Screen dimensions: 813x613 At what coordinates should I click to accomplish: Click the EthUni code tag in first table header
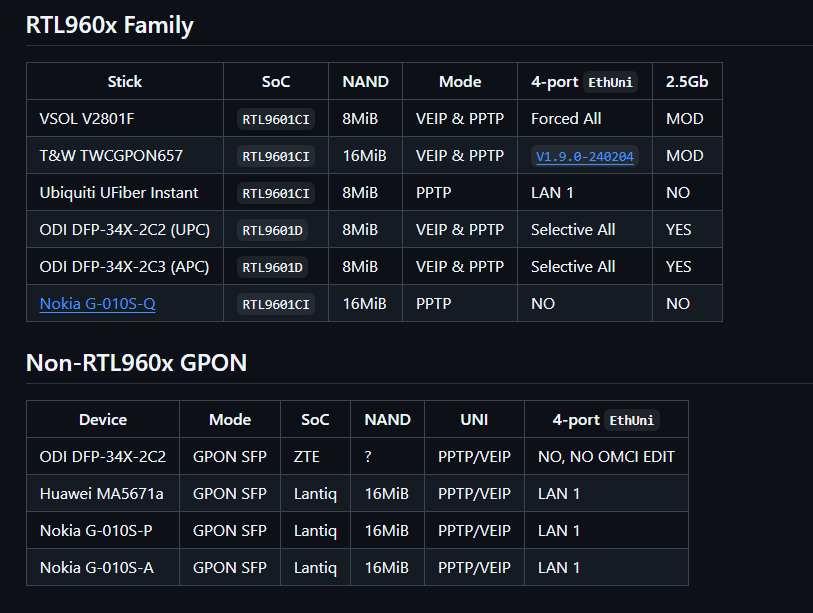tap(610, 82)
